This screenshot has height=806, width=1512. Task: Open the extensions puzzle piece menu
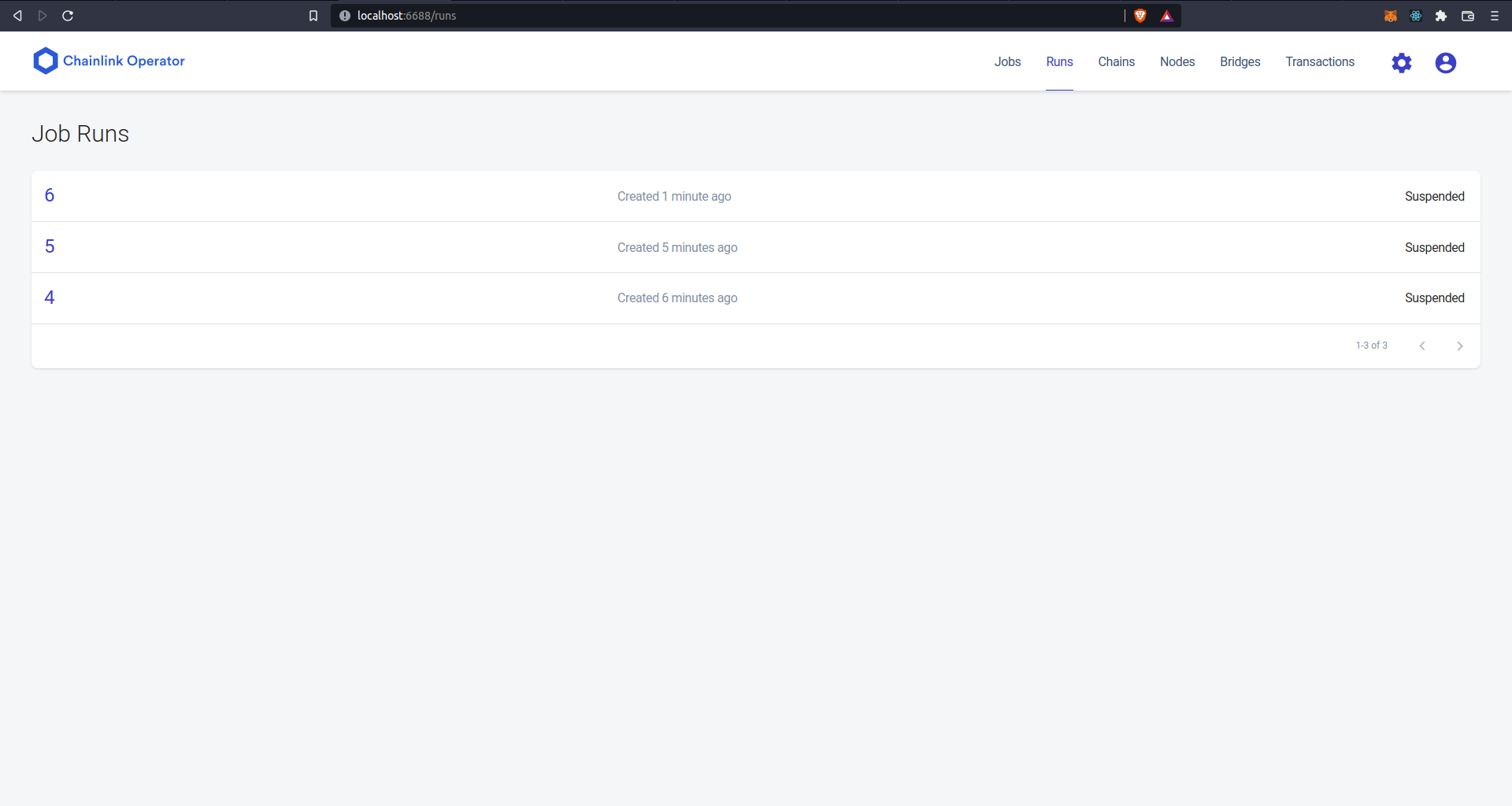point(1441,16)
